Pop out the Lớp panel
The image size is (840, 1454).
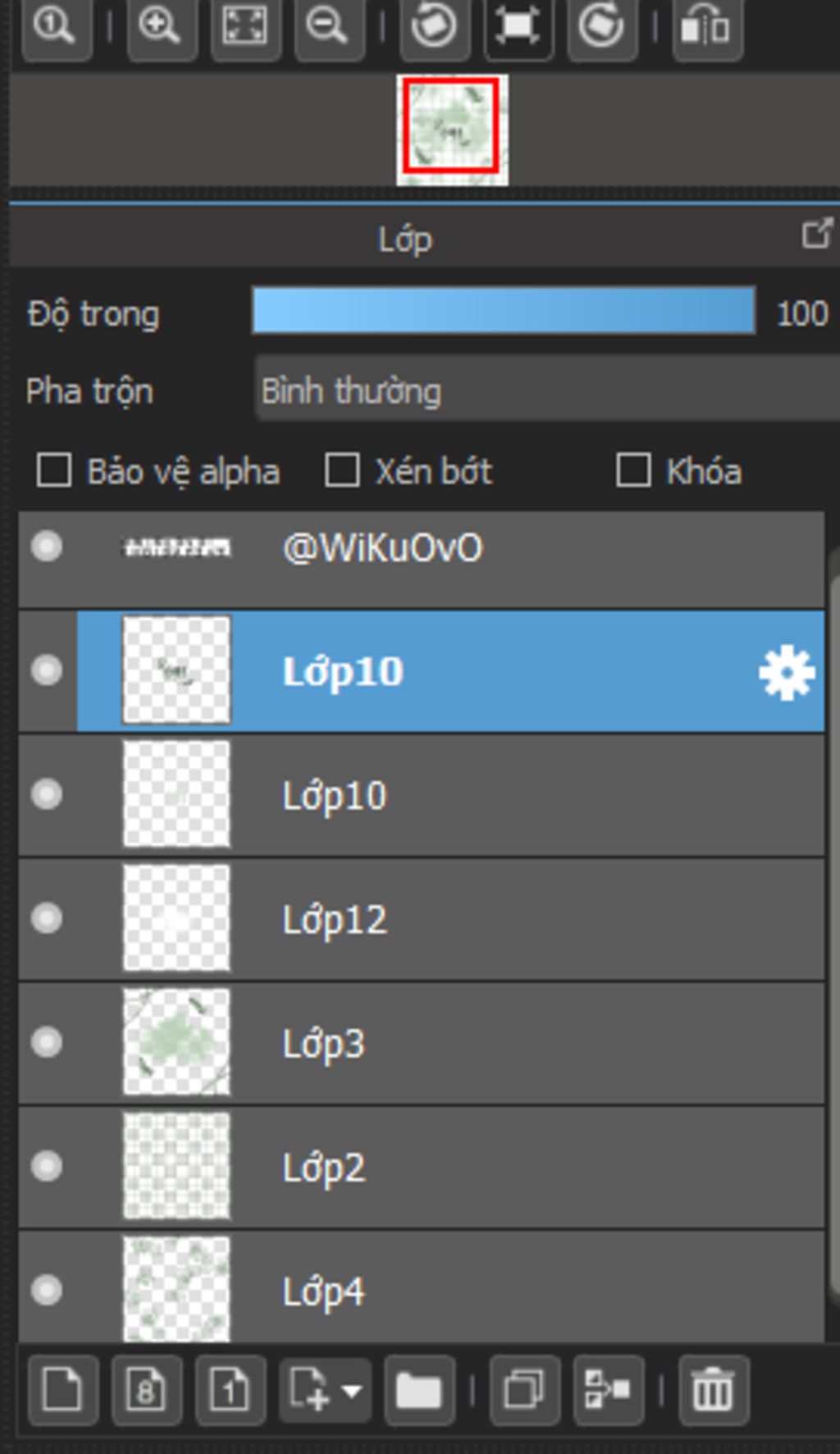click(x=817, y=234)
